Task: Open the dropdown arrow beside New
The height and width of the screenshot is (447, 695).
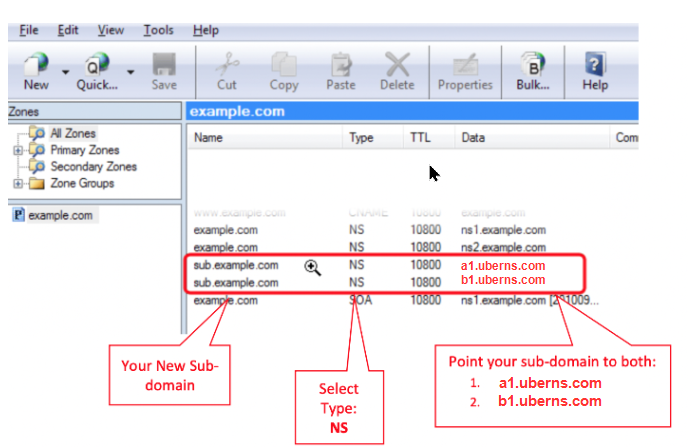Action: click(x=65, y=72)
